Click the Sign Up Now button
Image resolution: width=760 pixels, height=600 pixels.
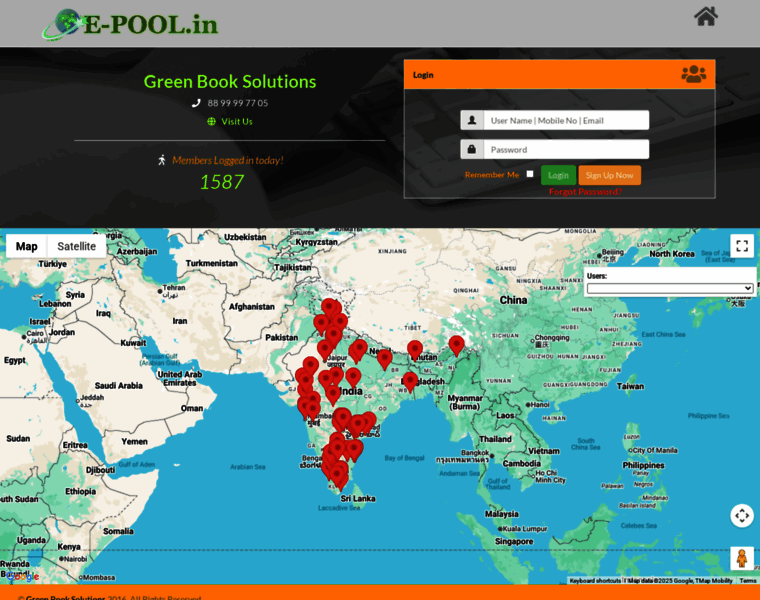point(609,175)
